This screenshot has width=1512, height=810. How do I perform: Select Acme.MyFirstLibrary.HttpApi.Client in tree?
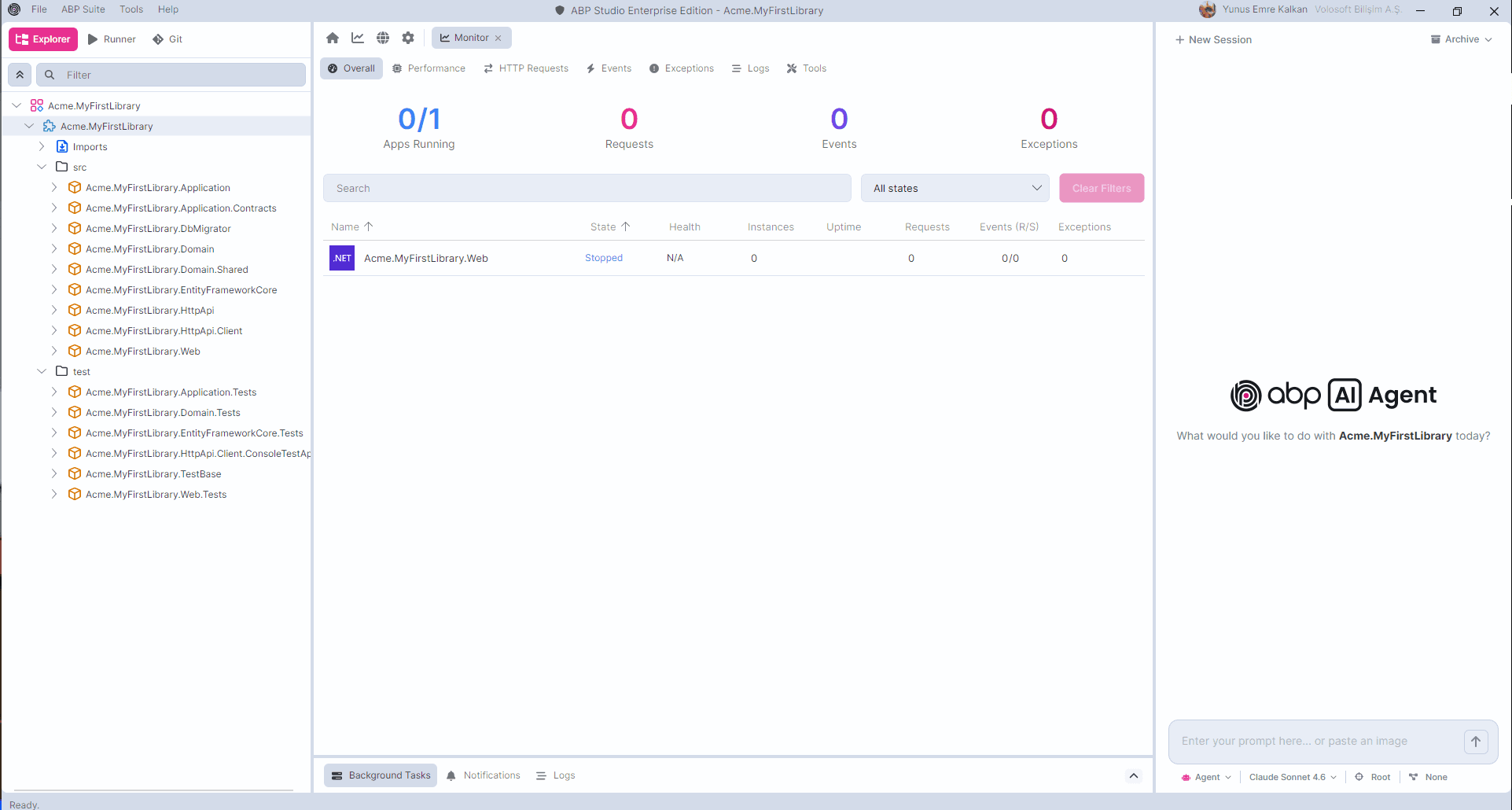tap(164, 330)
